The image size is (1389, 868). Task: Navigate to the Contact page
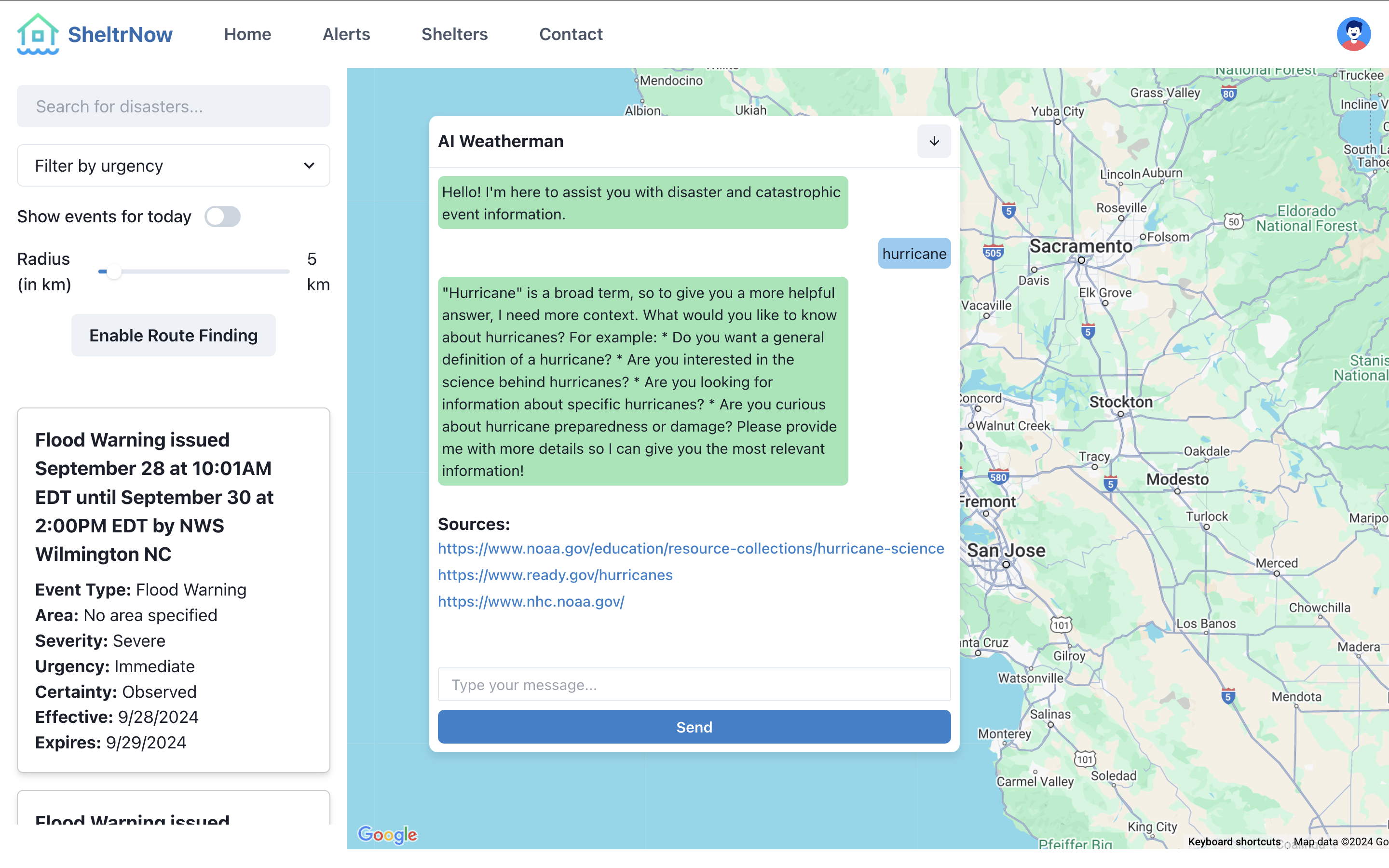pyautogui.click(x=571, y=34)
